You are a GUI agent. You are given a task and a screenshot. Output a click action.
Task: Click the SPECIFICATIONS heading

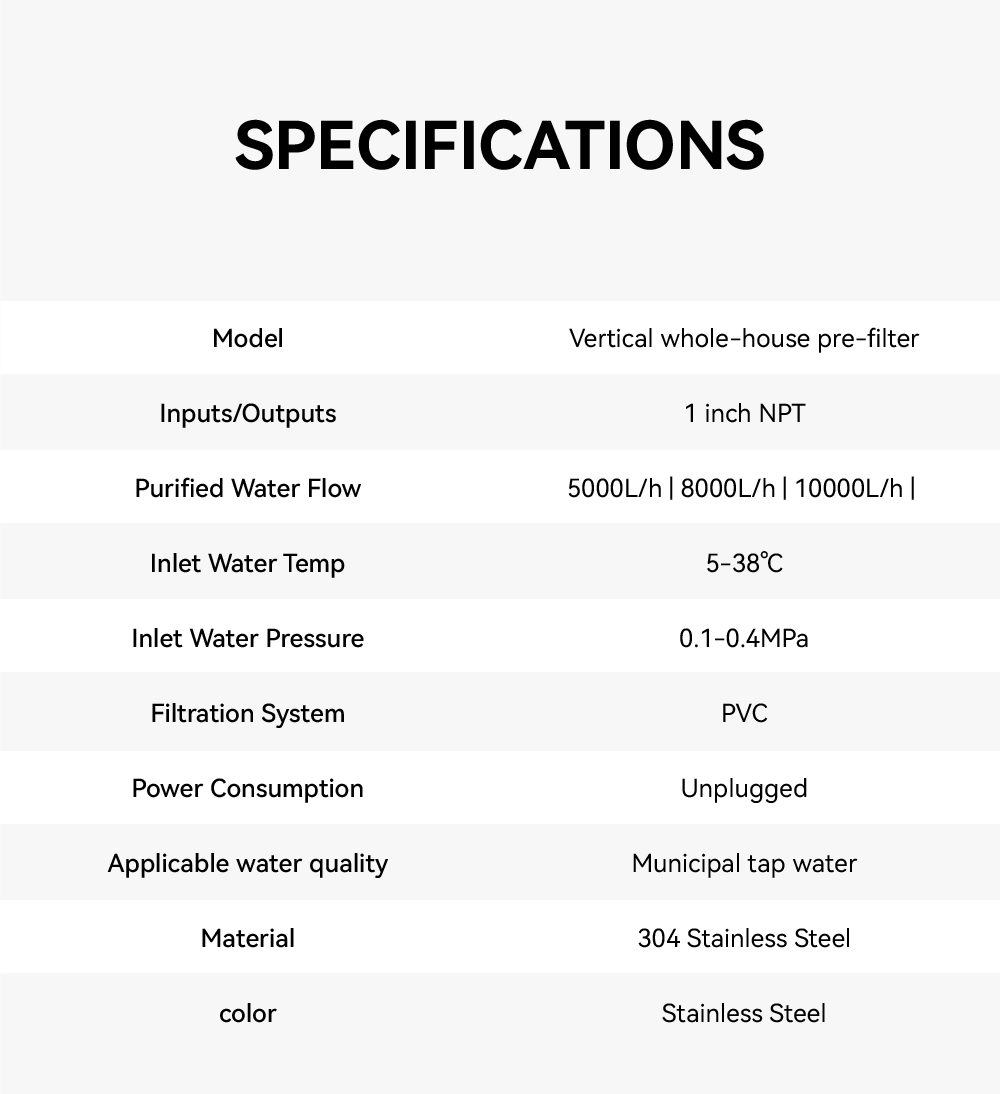[499, 145]
